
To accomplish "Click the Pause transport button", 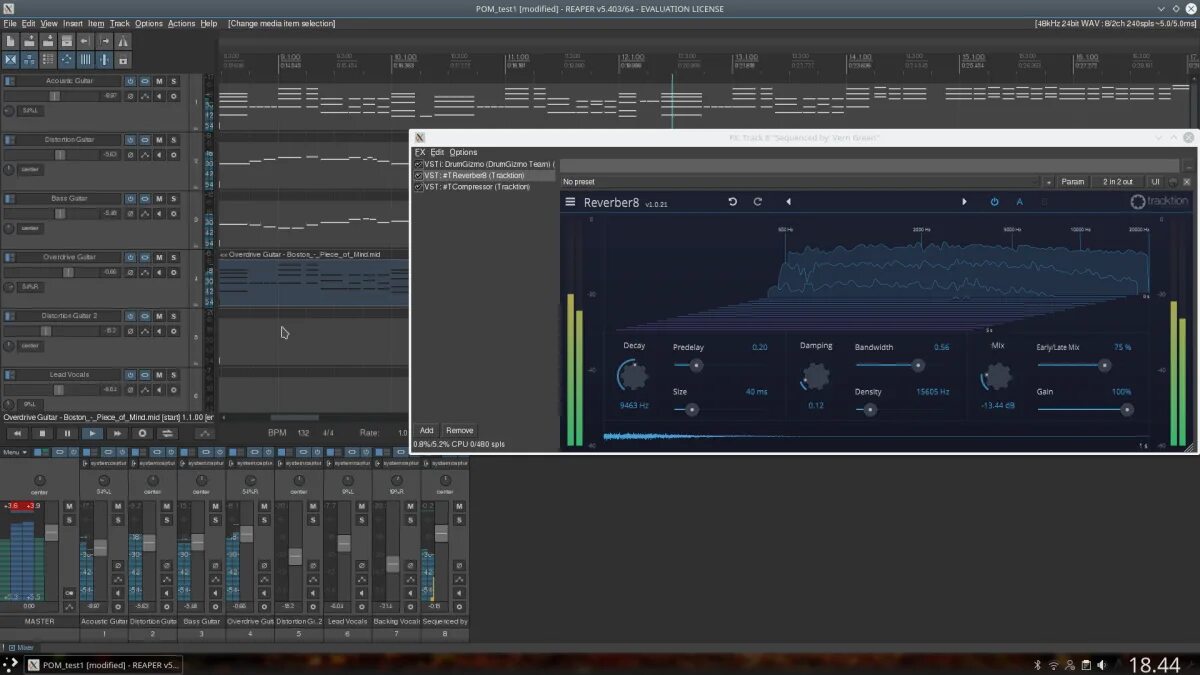I will coord(67,433).
